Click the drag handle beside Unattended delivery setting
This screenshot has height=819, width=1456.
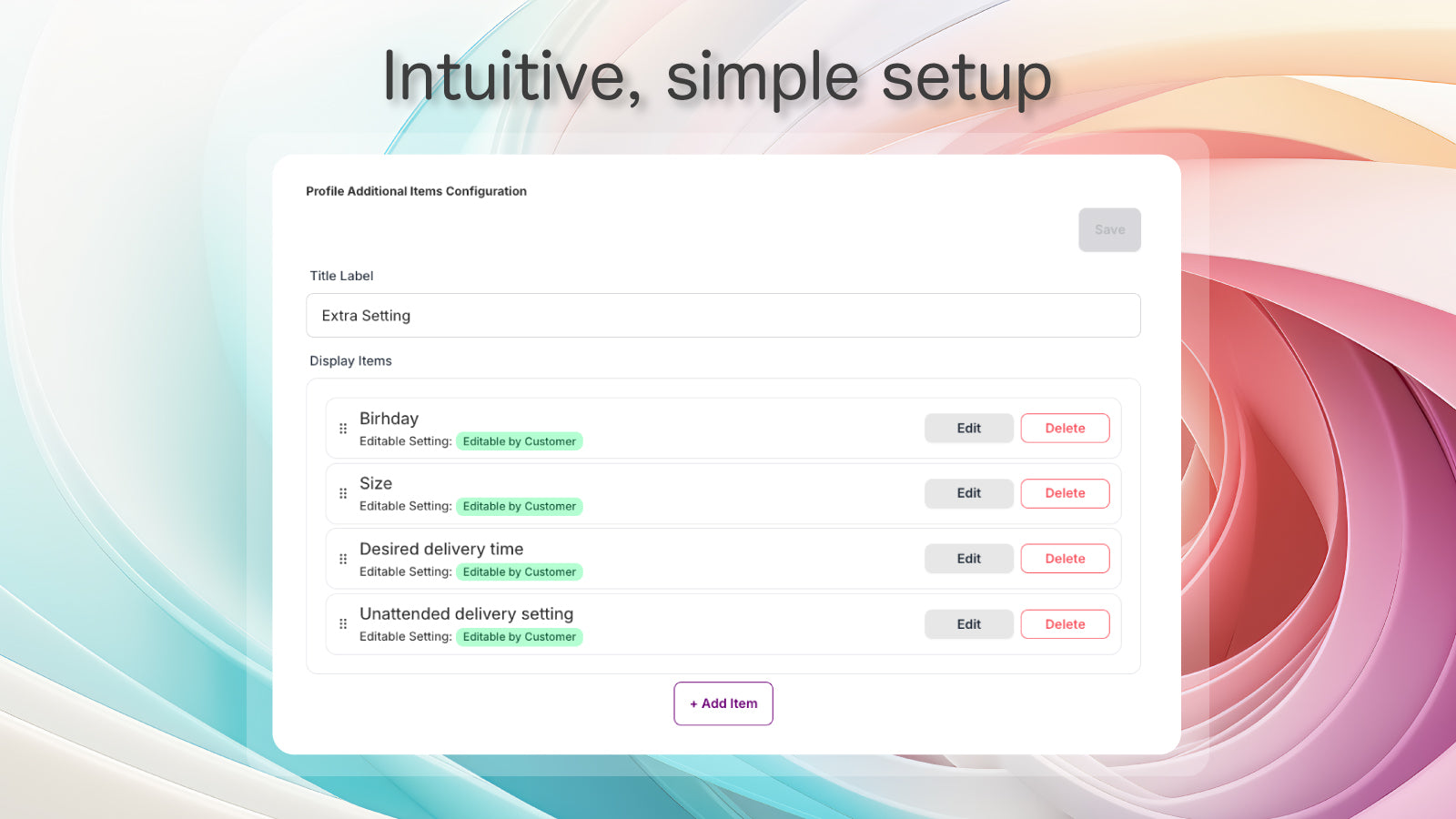[x=343, y=623]
